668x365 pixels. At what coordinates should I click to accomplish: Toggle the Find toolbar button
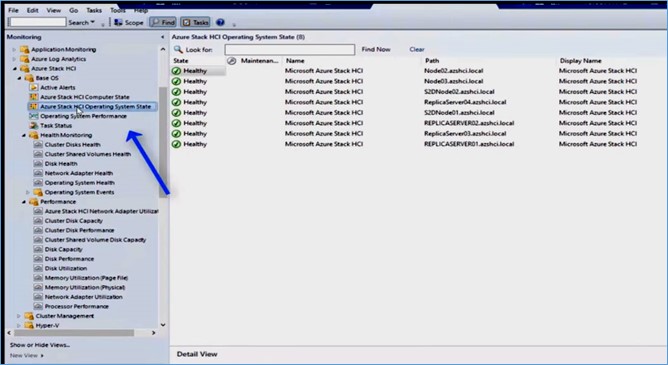[163, 22]
